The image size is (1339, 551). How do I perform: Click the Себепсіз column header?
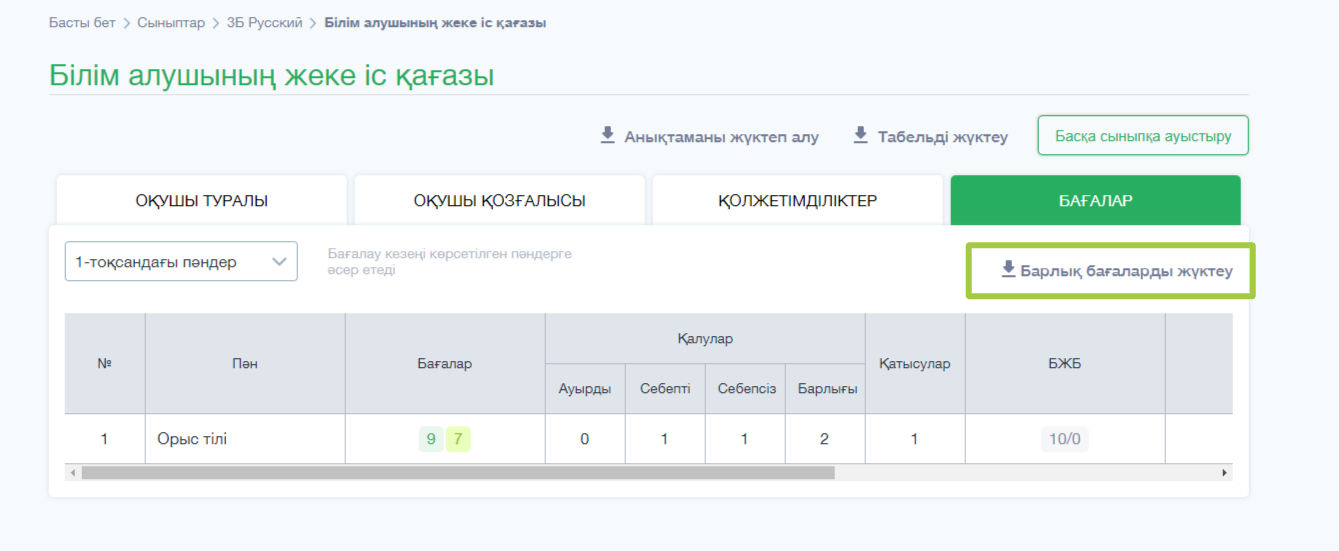coord(745,389)
